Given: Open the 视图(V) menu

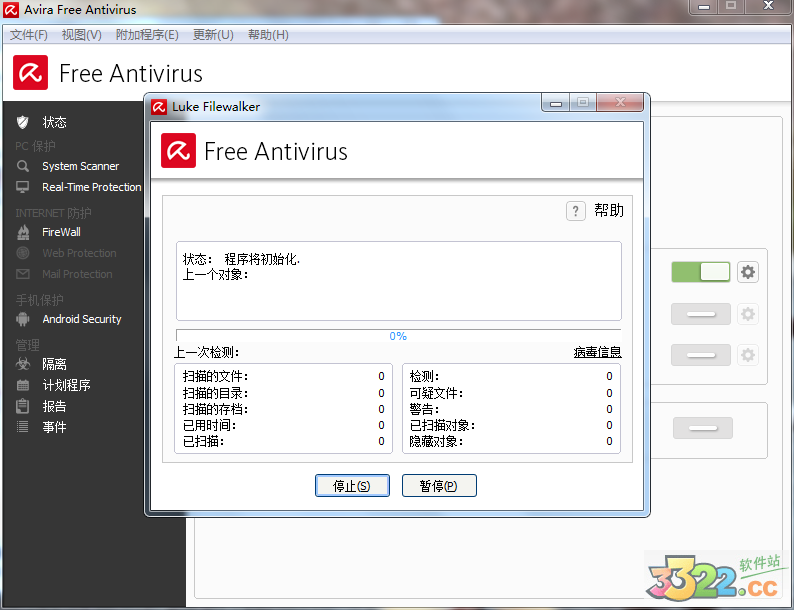Looking at the screenshot, I should coord(82,35).
